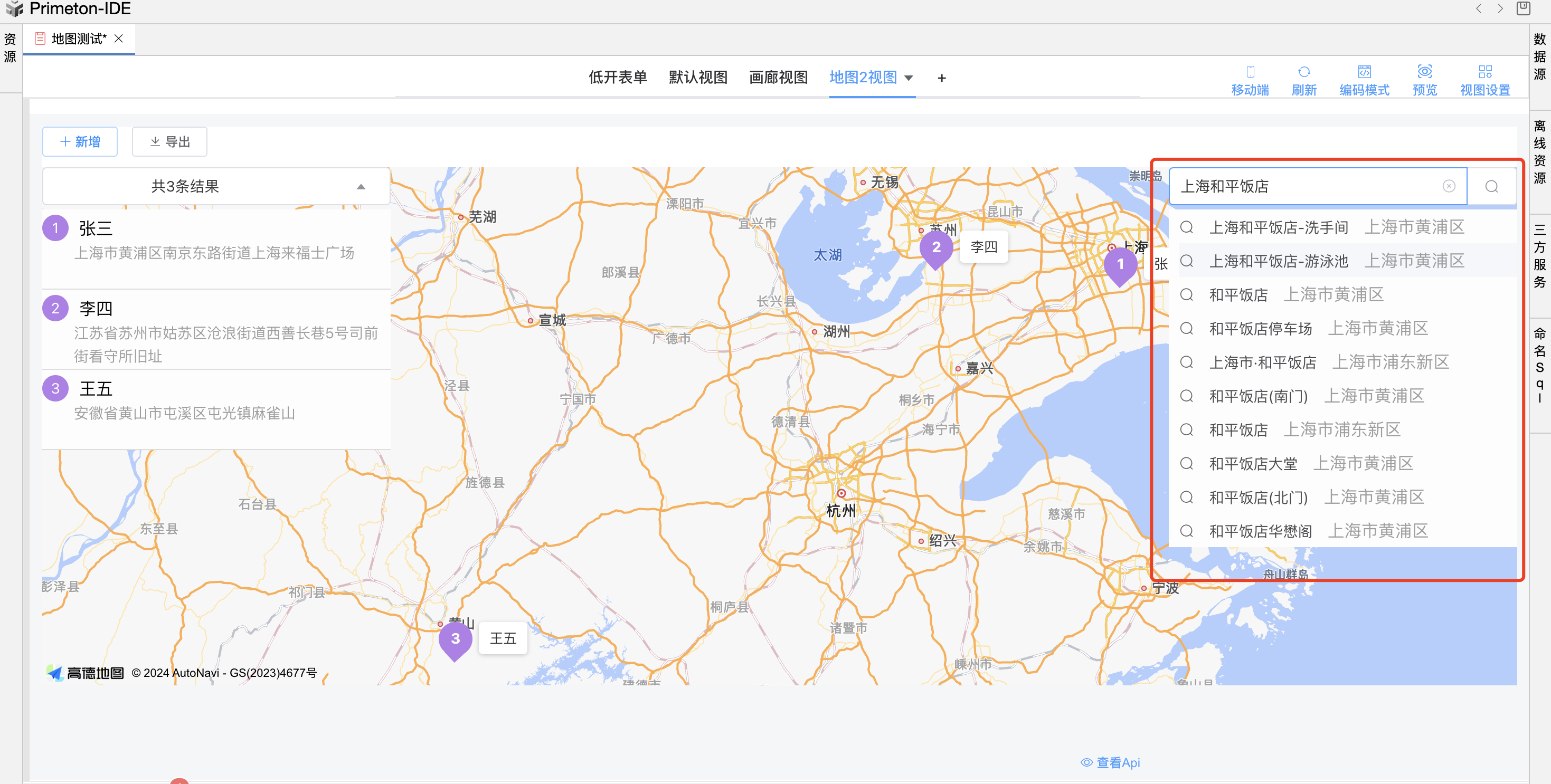Add a new view with plus button
The height and width of the screenshot is (784, 1551).
[x=942, y=78]
